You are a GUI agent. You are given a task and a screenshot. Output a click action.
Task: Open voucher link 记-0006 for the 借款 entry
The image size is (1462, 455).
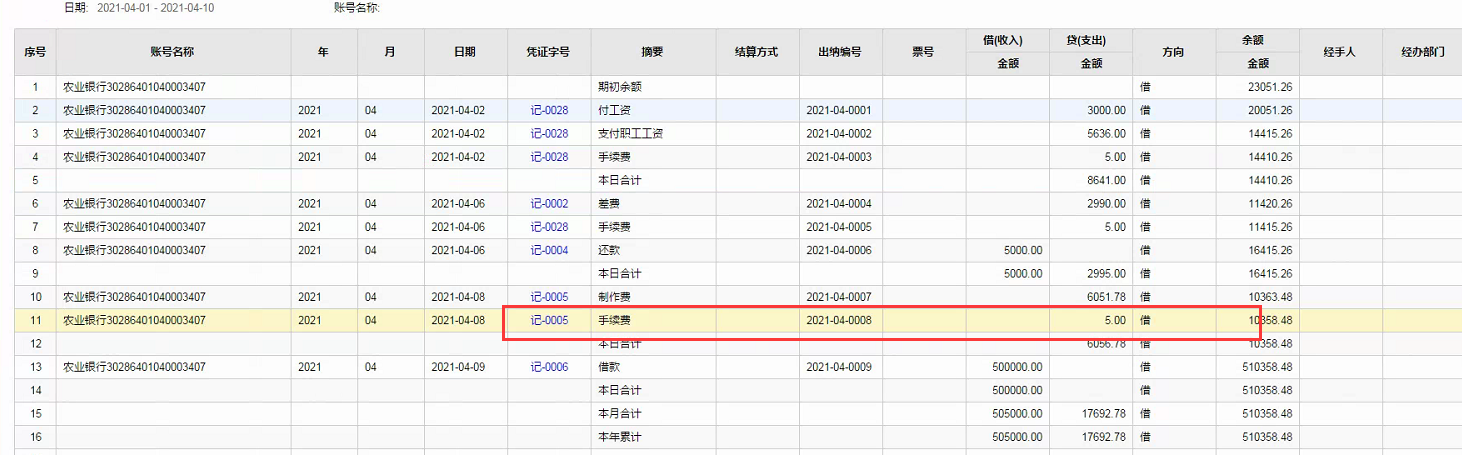549,367
